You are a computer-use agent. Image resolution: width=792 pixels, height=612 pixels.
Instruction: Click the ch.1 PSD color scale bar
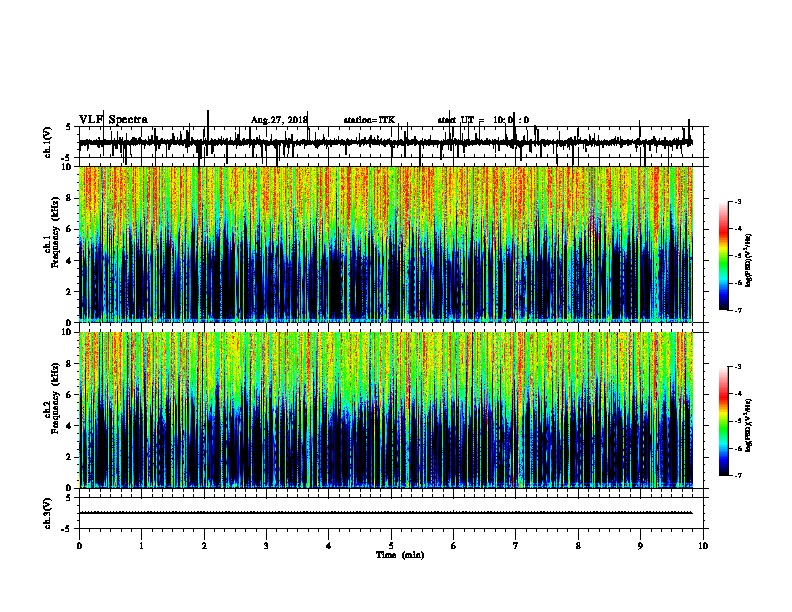[723, 256]
